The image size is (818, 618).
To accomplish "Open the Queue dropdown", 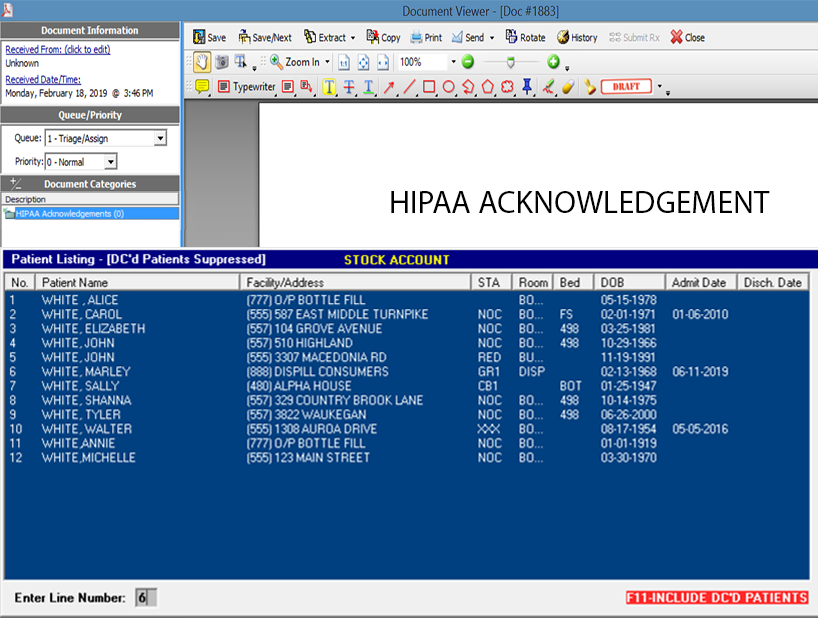I will pos(160,138).
